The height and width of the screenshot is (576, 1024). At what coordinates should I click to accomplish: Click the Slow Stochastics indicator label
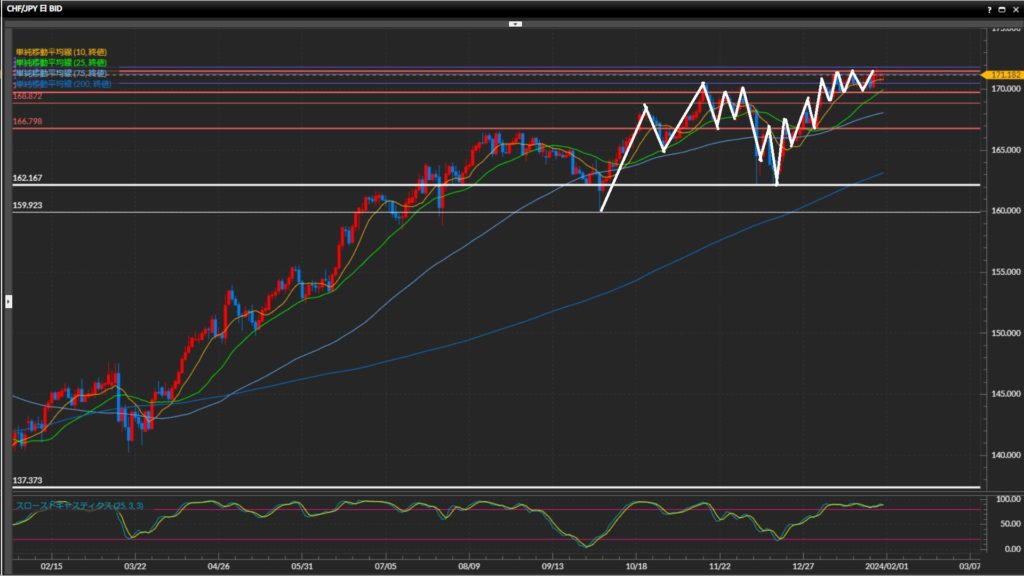(x=78, y=506)
